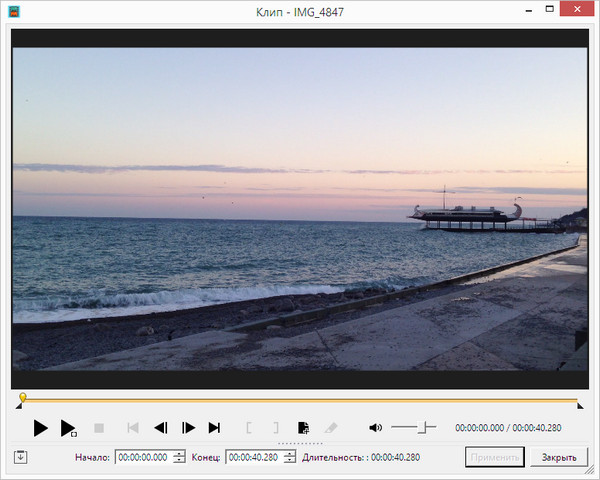600x480 pixels.
Task: Mute audio with the speaker icon
Action: (375, 428)
